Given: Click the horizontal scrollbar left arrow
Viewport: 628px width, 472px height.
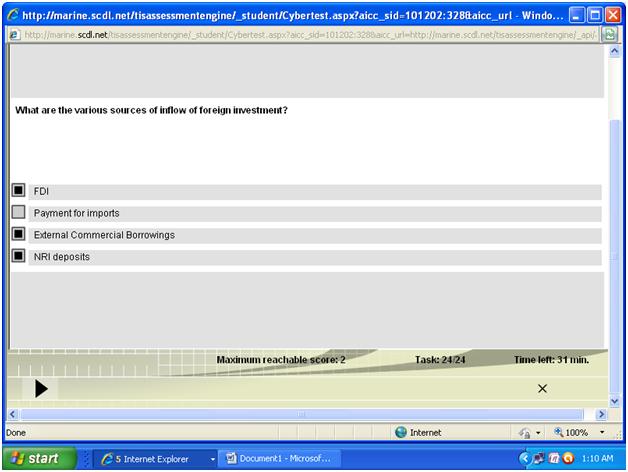Looking at the screenshot, I should pos(13,414).
